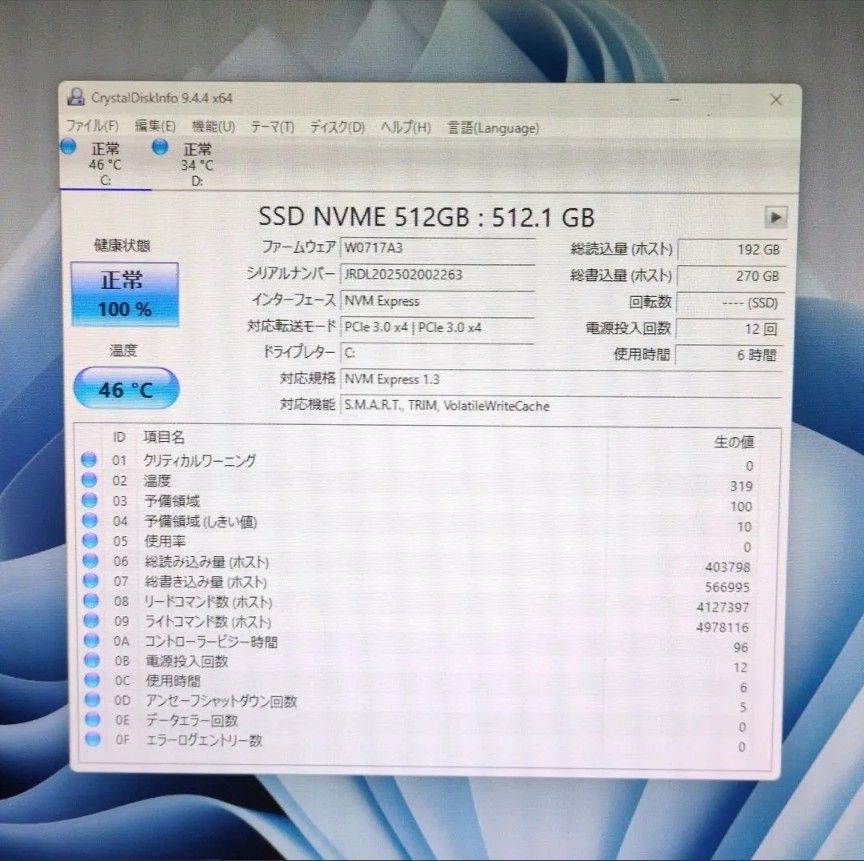This screenshot has width=864, height=861.
Task: Click the blue status dot for ID 0B
Action: pyautogui.click(x=91, y=660)
